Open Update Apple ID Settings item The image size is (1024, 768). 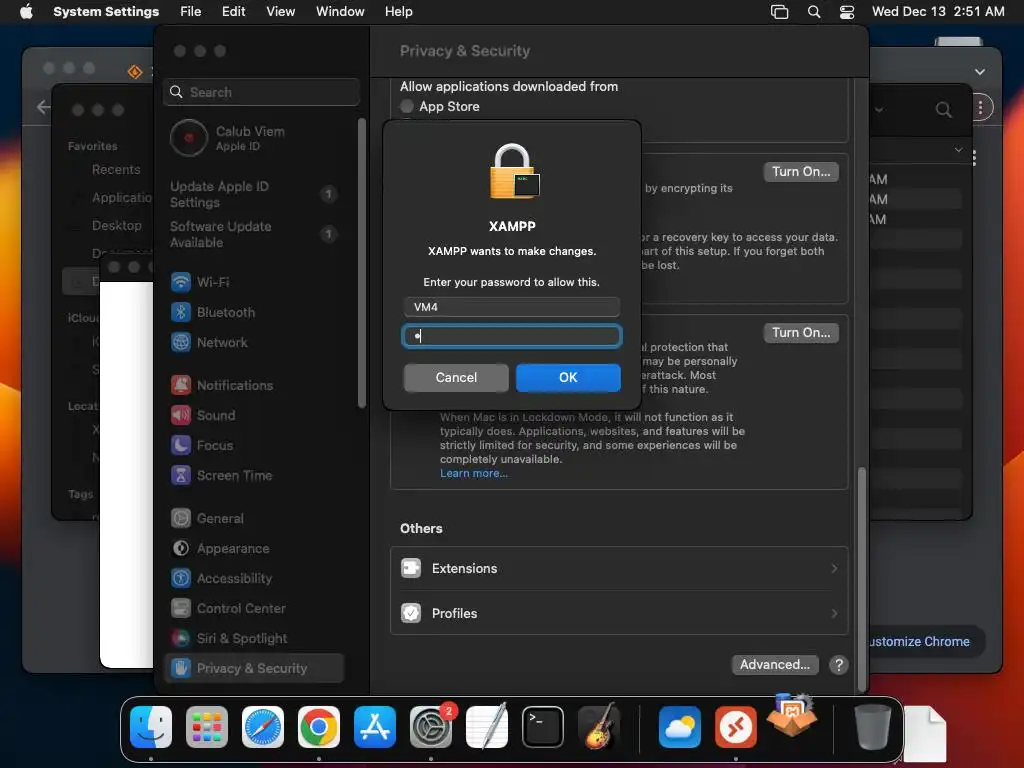253,194
